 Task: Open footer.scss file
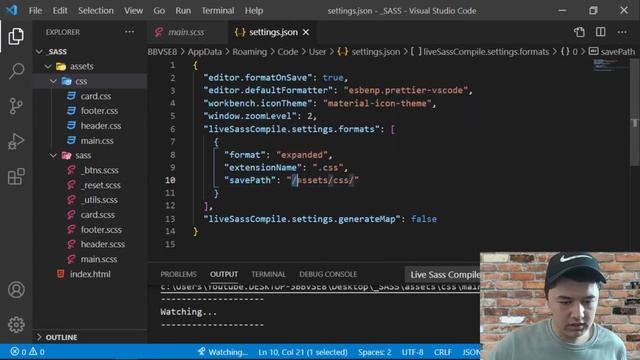[101, 229]
